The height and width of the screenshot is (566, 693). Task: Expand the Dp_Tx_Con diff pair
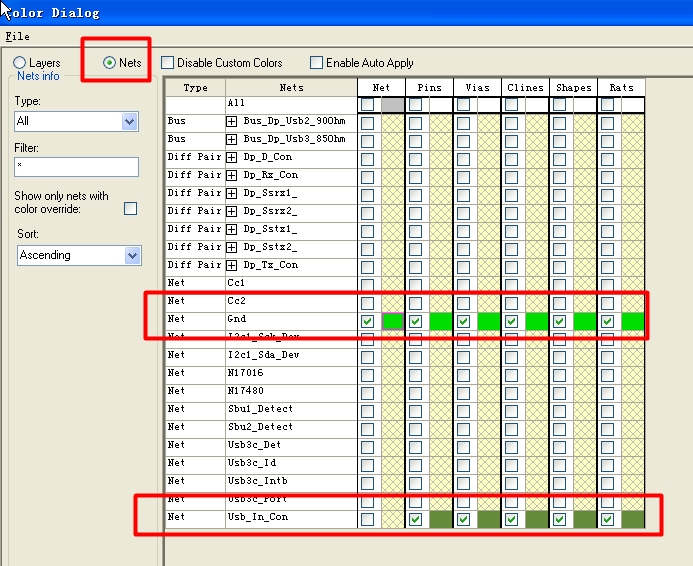click(x=232, y=265)
